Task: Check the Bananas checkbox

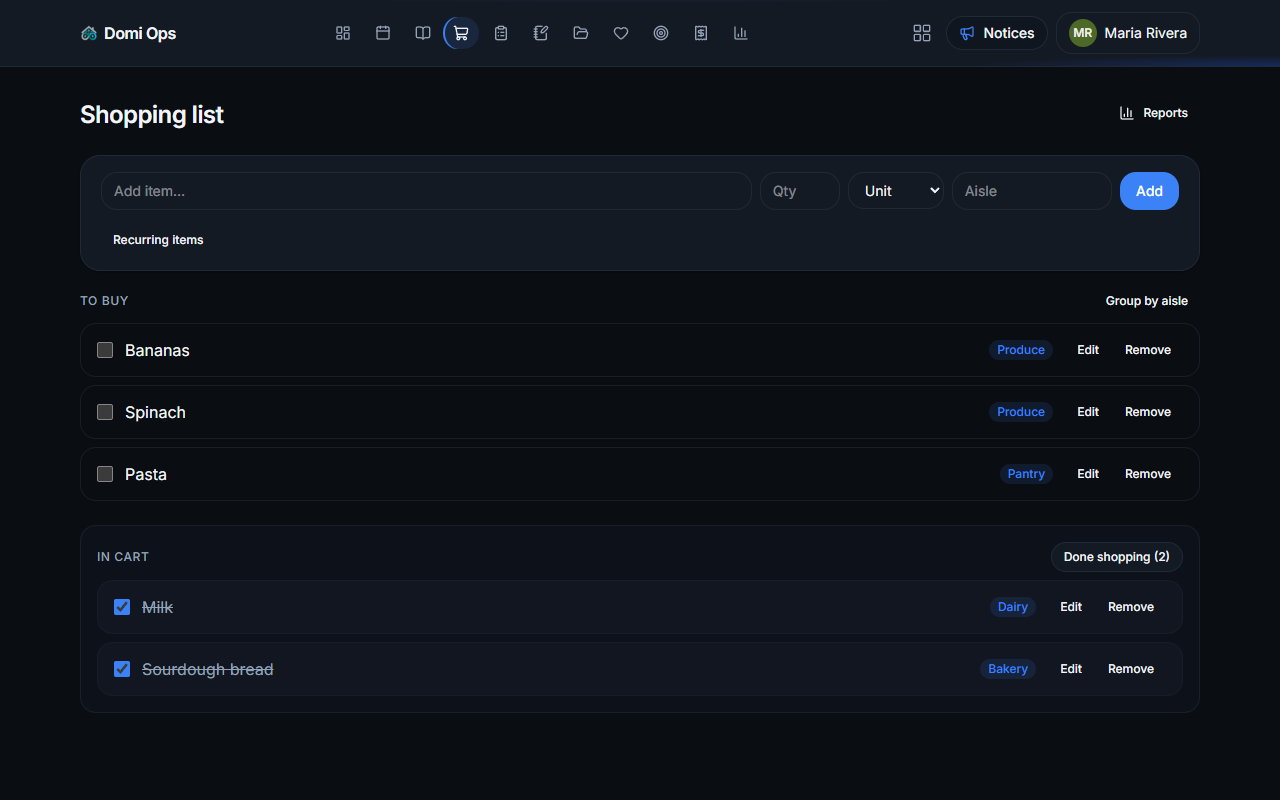Action: tap(105, 350)
